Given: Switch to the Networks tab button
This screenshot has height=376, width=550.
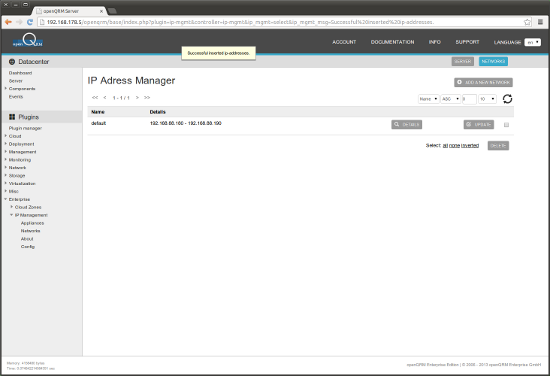Looking at the screenshot, I should coord(493,61).
